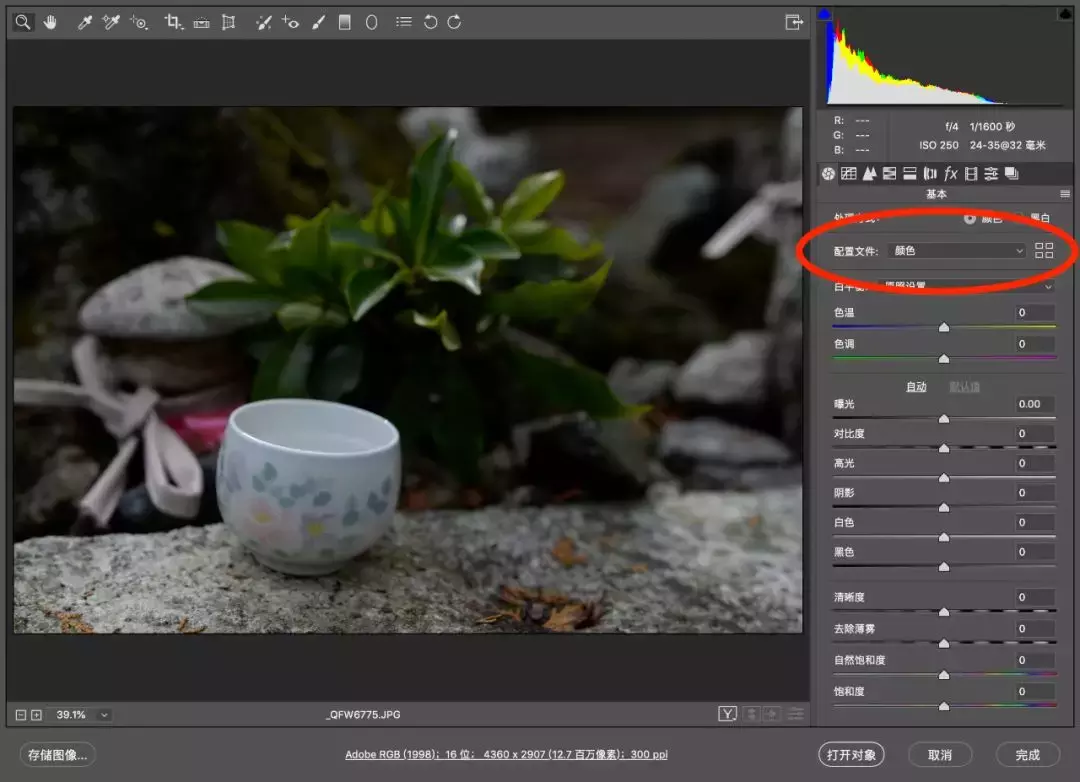1080x782 pixels.
Task: Click the 色调 tint slider handle
Action: [x=944, y=359]
